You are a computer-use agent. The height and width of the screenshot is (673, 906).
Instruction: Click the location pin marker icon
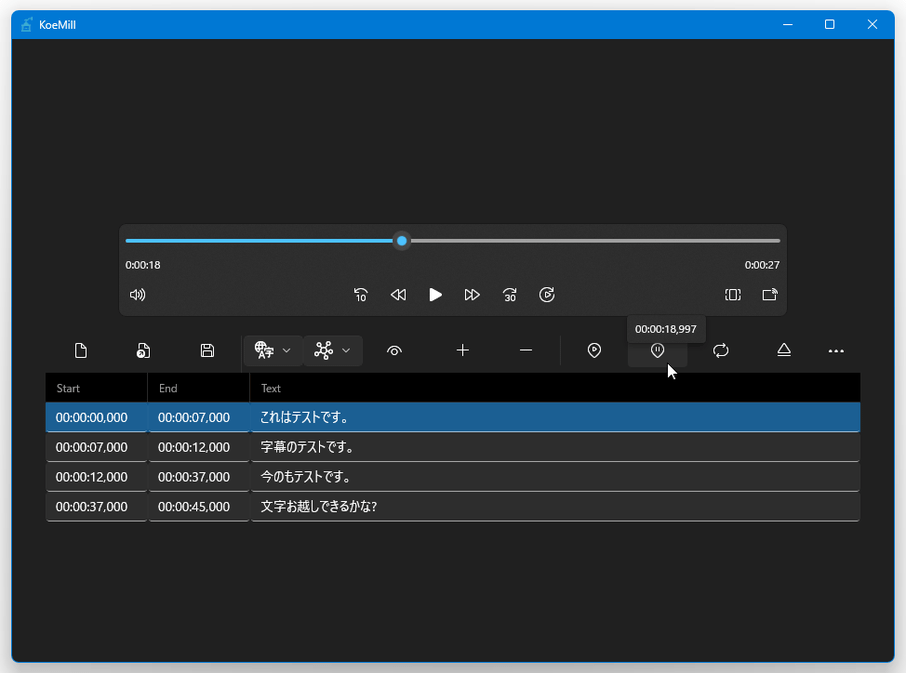click(x=594, y=350)
